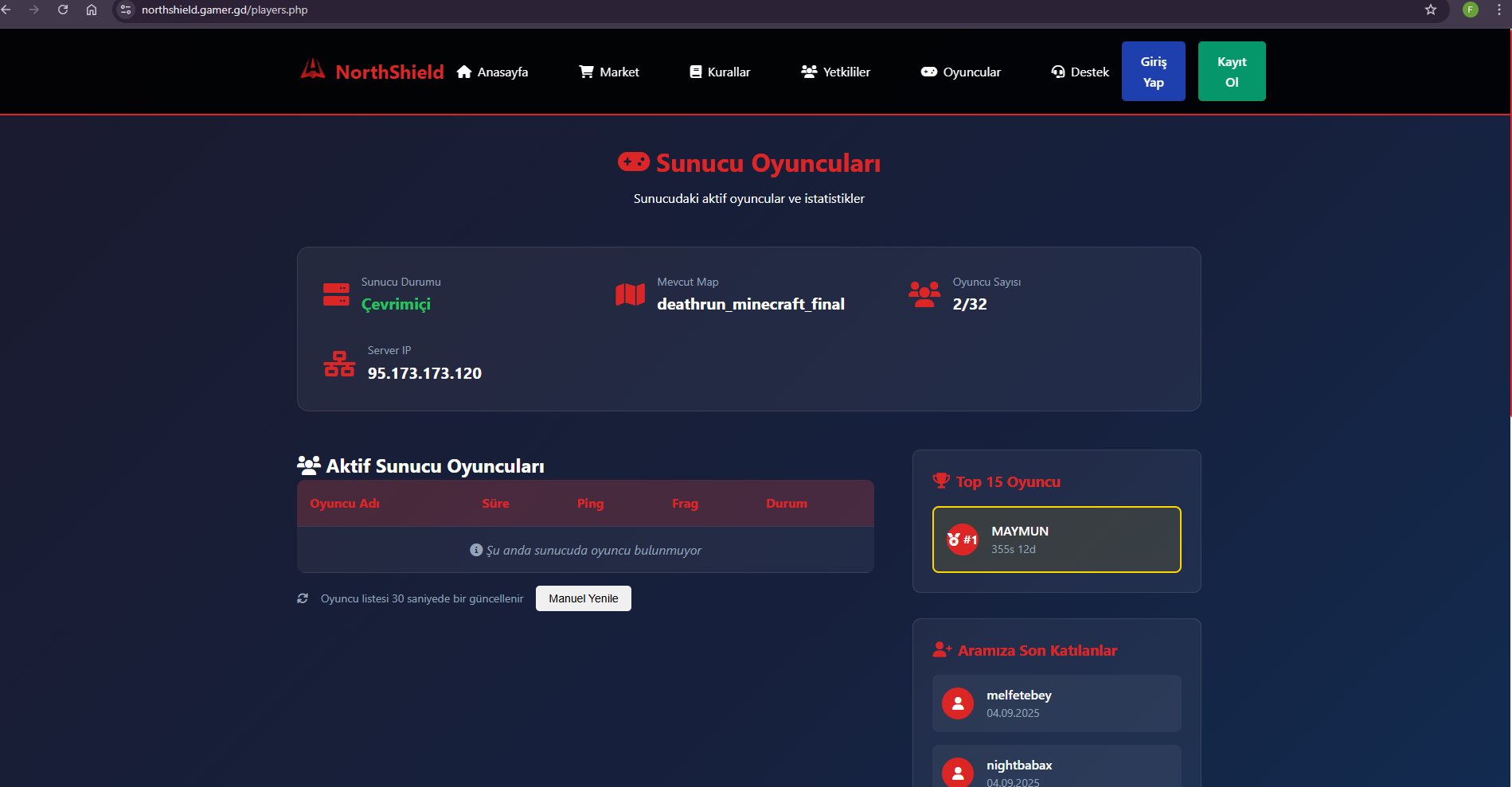Open the Anasayfa menu item
This screenshot has height=787, width=1512.
tap(493, 72)
